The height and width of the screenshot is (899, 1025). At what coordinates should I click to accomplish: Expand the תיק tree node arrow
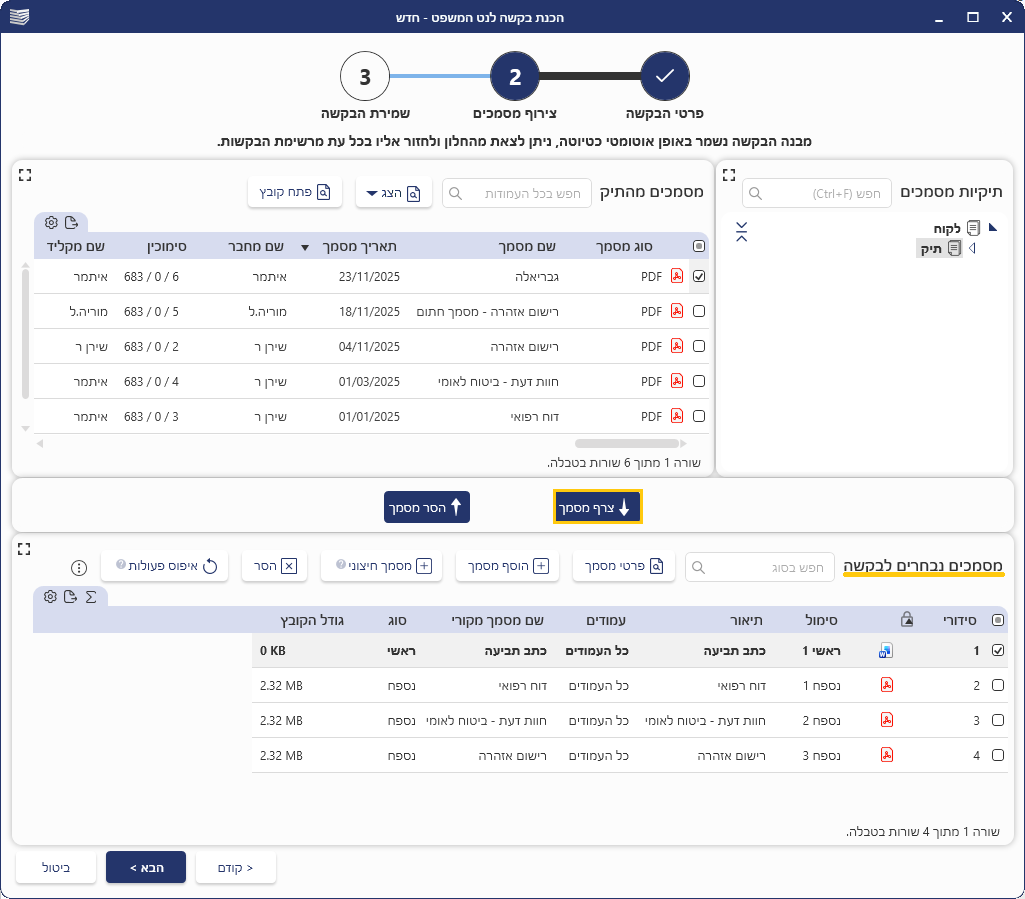(972, 248)
